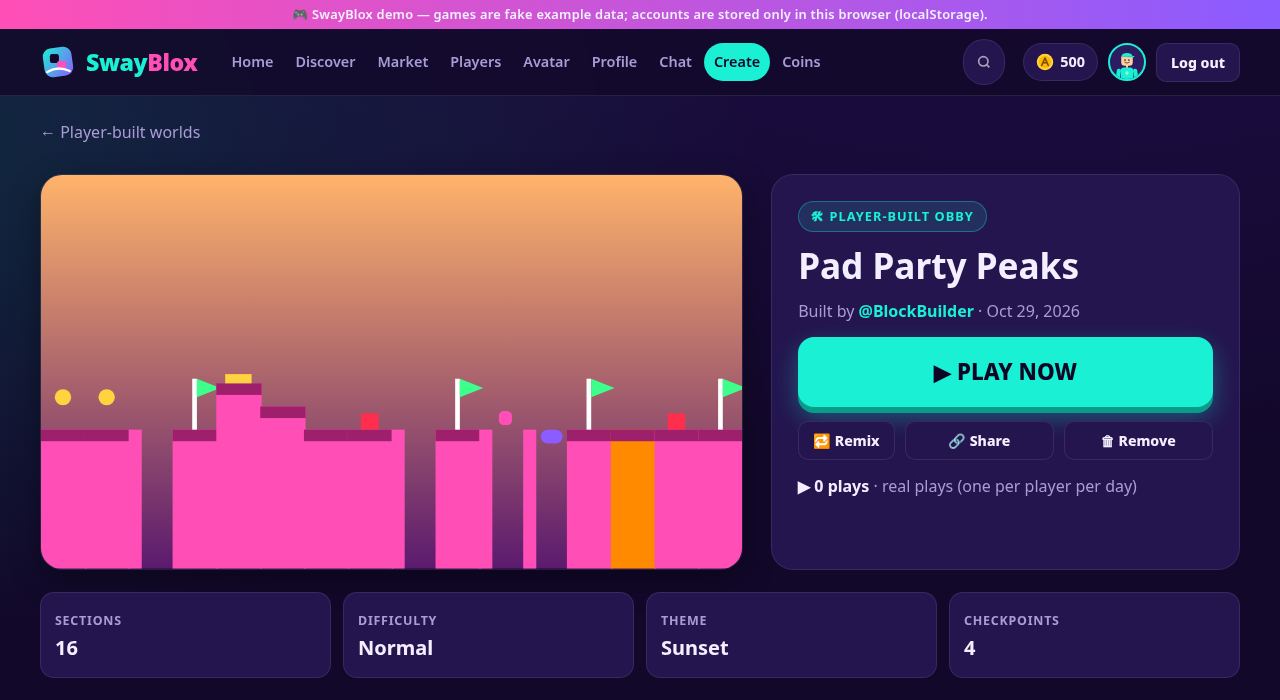1280x700 pixels.
Task: Click the Oct 29, 2026 date
Action: (x=1033, y=311)
